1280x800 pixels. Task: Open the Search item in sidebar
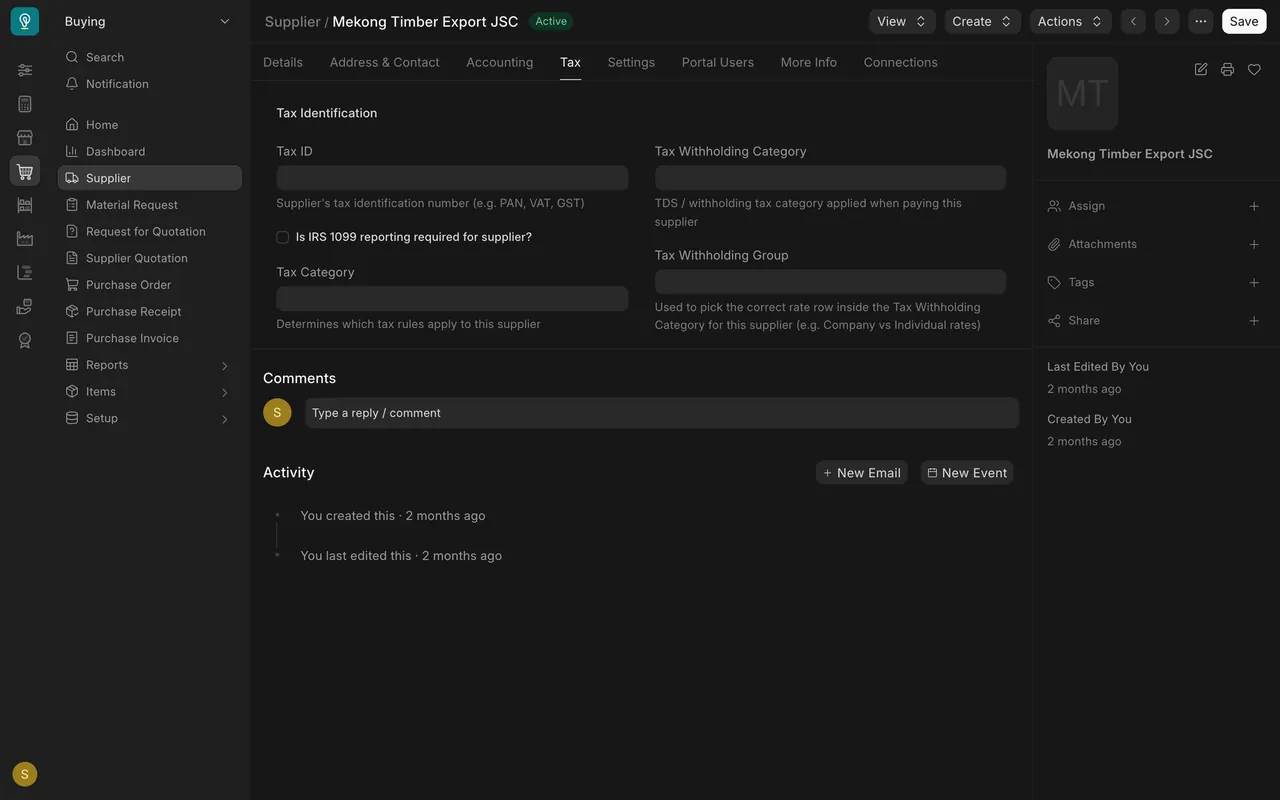(x=149, y=57)
